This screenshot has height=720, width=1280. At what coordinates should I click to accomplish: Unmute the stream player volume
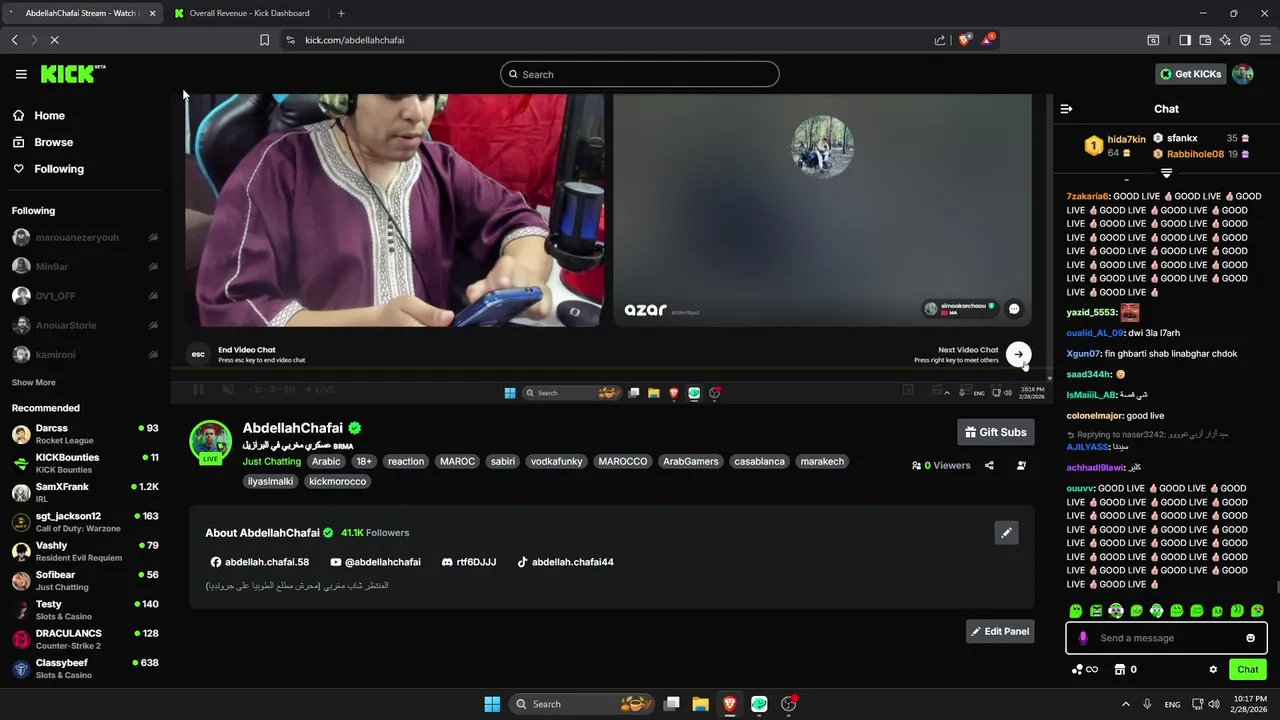click(x=228, y=390)
